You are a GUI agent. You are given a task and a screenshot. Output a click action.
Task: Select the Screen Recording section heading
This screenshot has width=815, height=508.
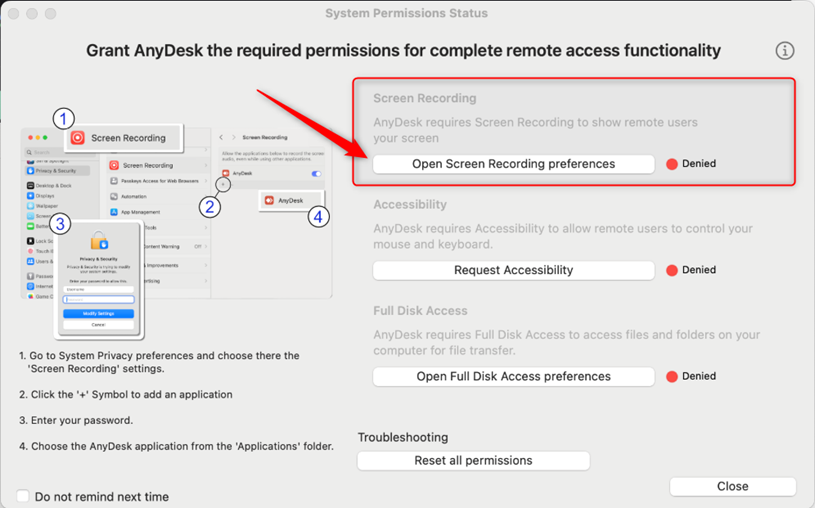coord(425,98)
